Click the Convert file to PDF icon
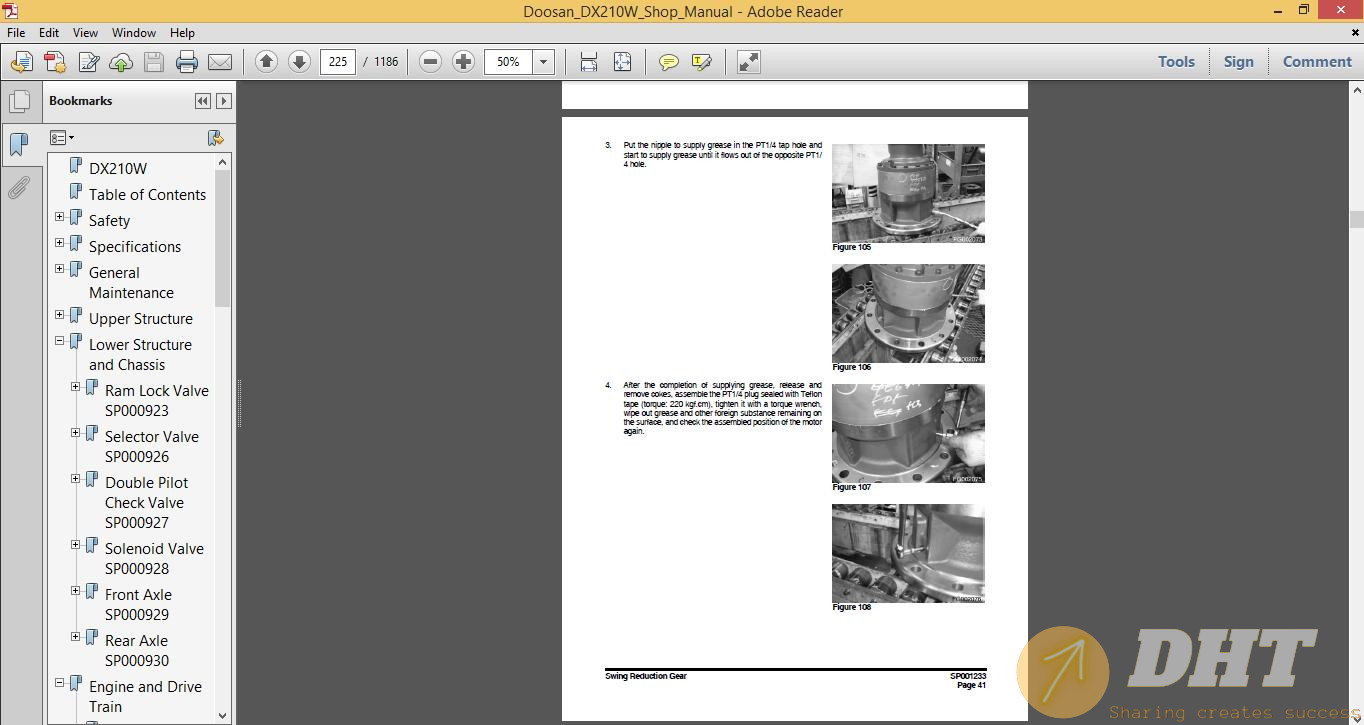The image size is (1364, 725). [x=55, y=62]
